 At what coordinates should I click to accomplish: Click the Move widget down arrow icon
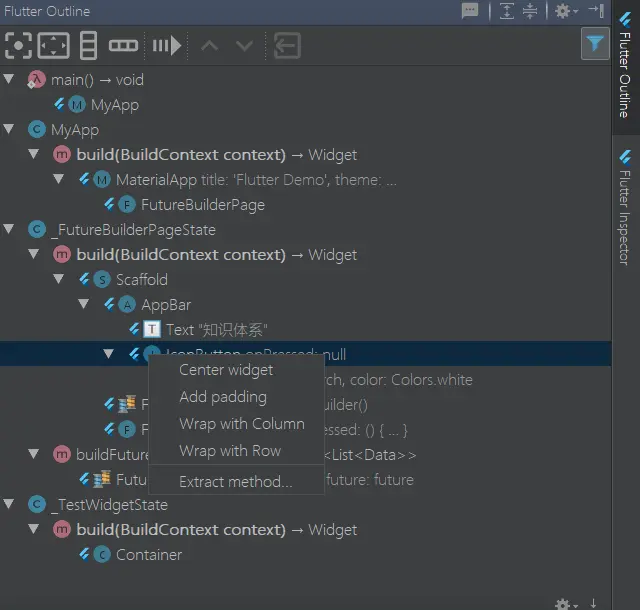click(x=244, y=45)
